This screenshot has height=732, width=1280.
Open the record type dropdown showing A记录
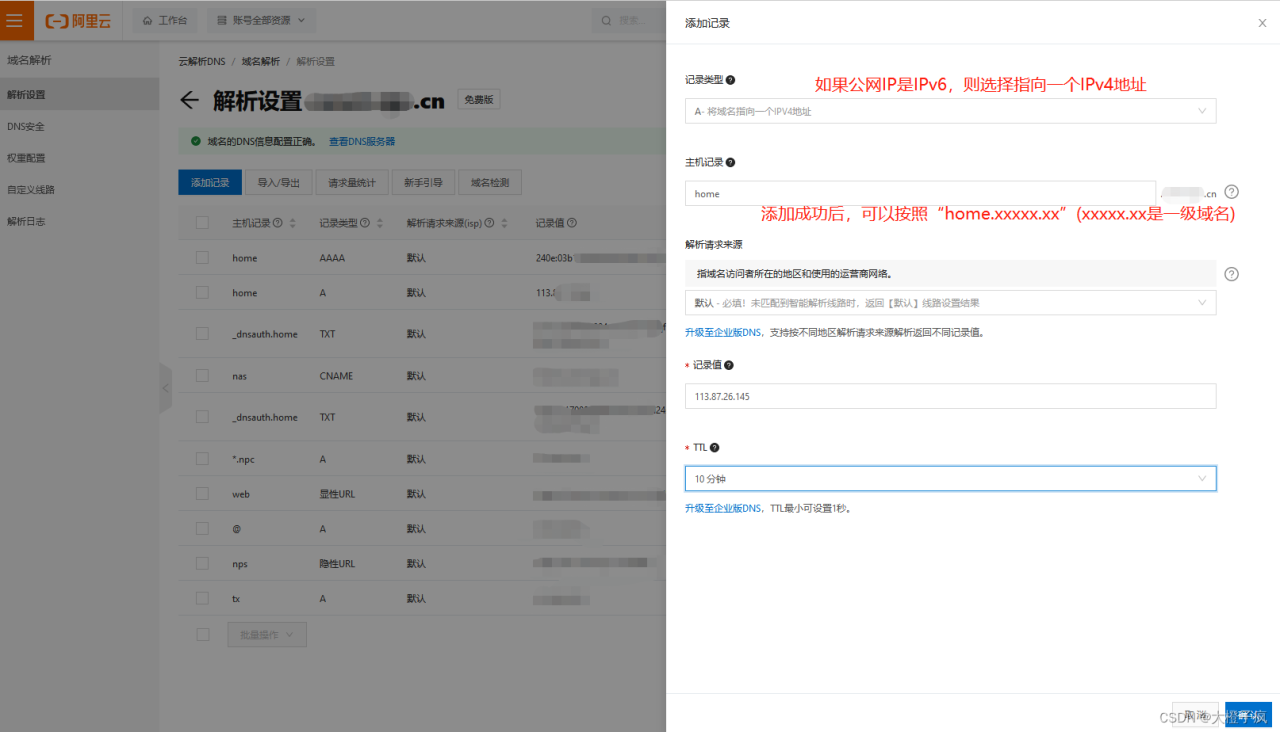click(950, 110)
